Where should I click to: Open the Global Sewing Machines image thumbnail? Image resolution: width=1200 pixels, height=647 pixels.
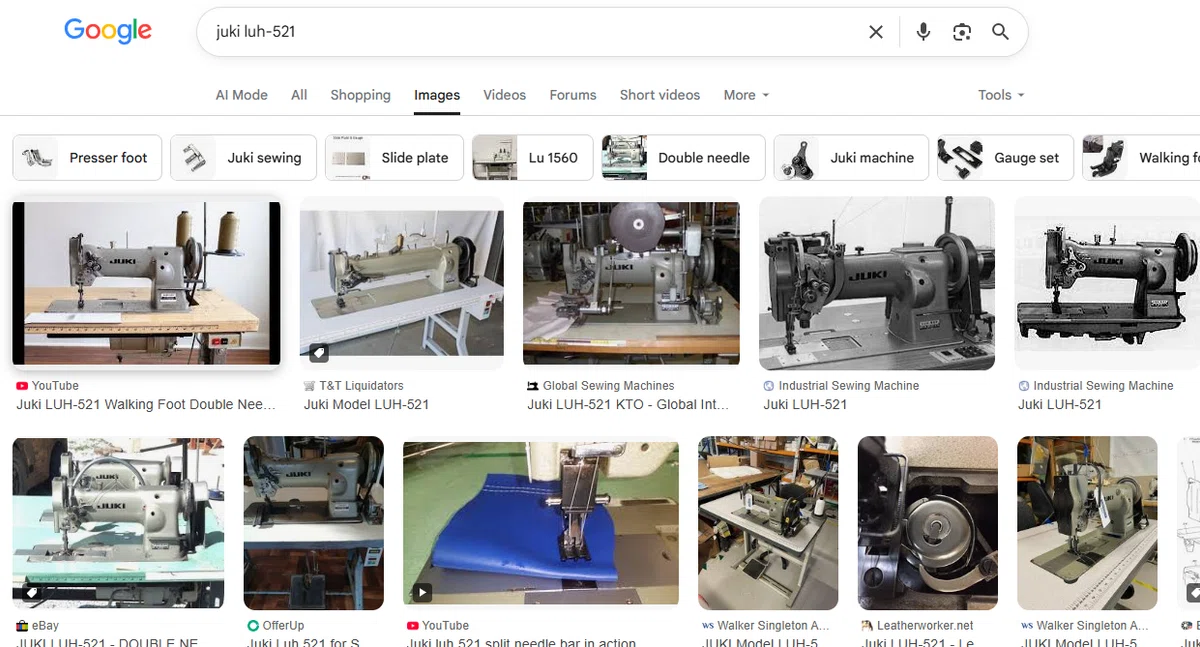[x=631, y=283]
